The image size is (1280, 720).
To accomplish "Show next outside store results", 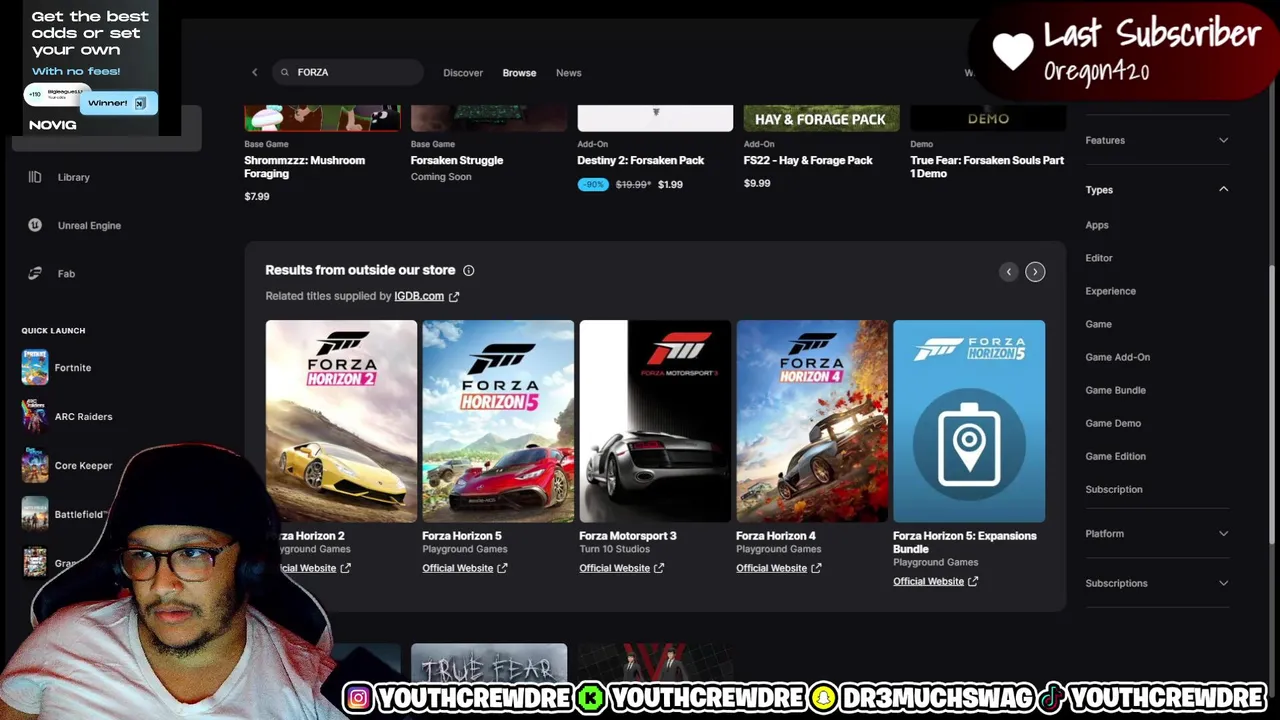I will pyautogui.click(x=1035, y=272).
